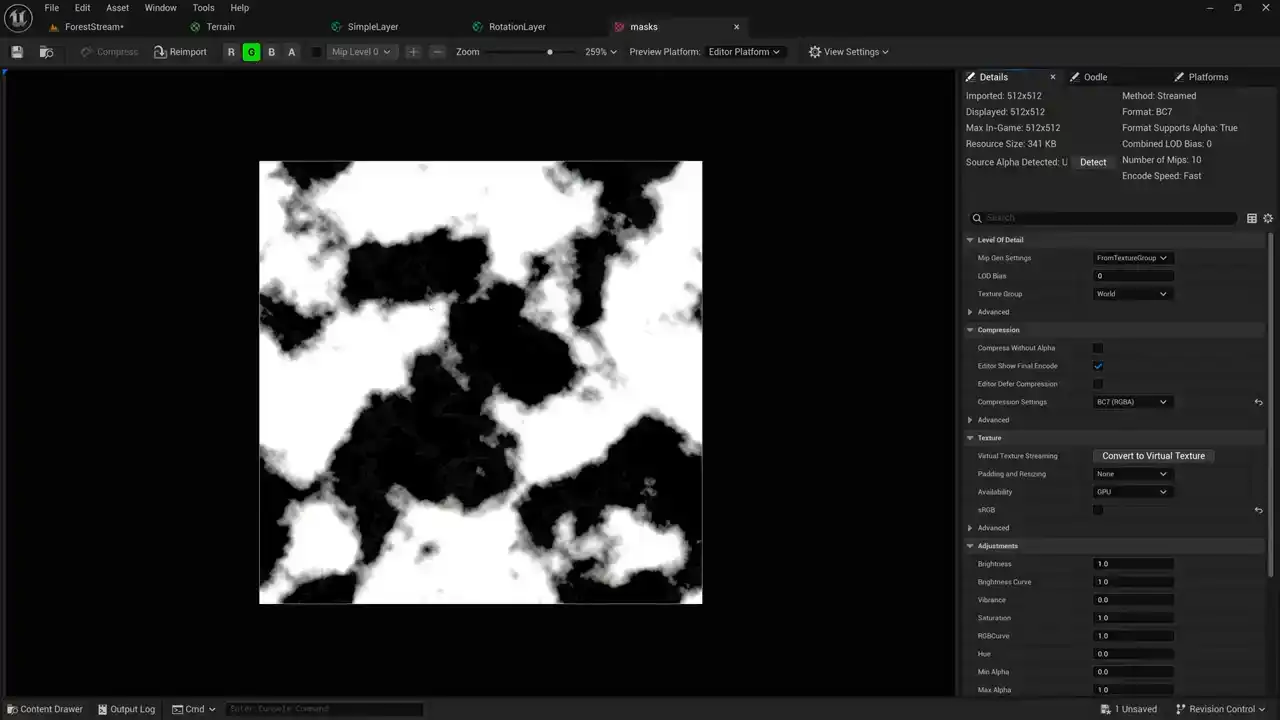Reset Compression Settings to default arrow
This screenshot has width=1280, height=720.
coord(1258,402)
